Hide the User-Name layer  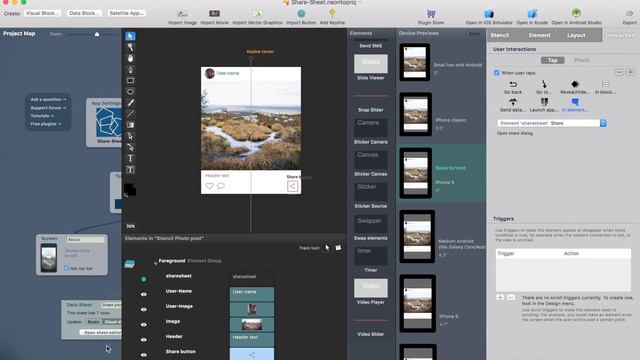pyautogui.click(x=144, y=294)
